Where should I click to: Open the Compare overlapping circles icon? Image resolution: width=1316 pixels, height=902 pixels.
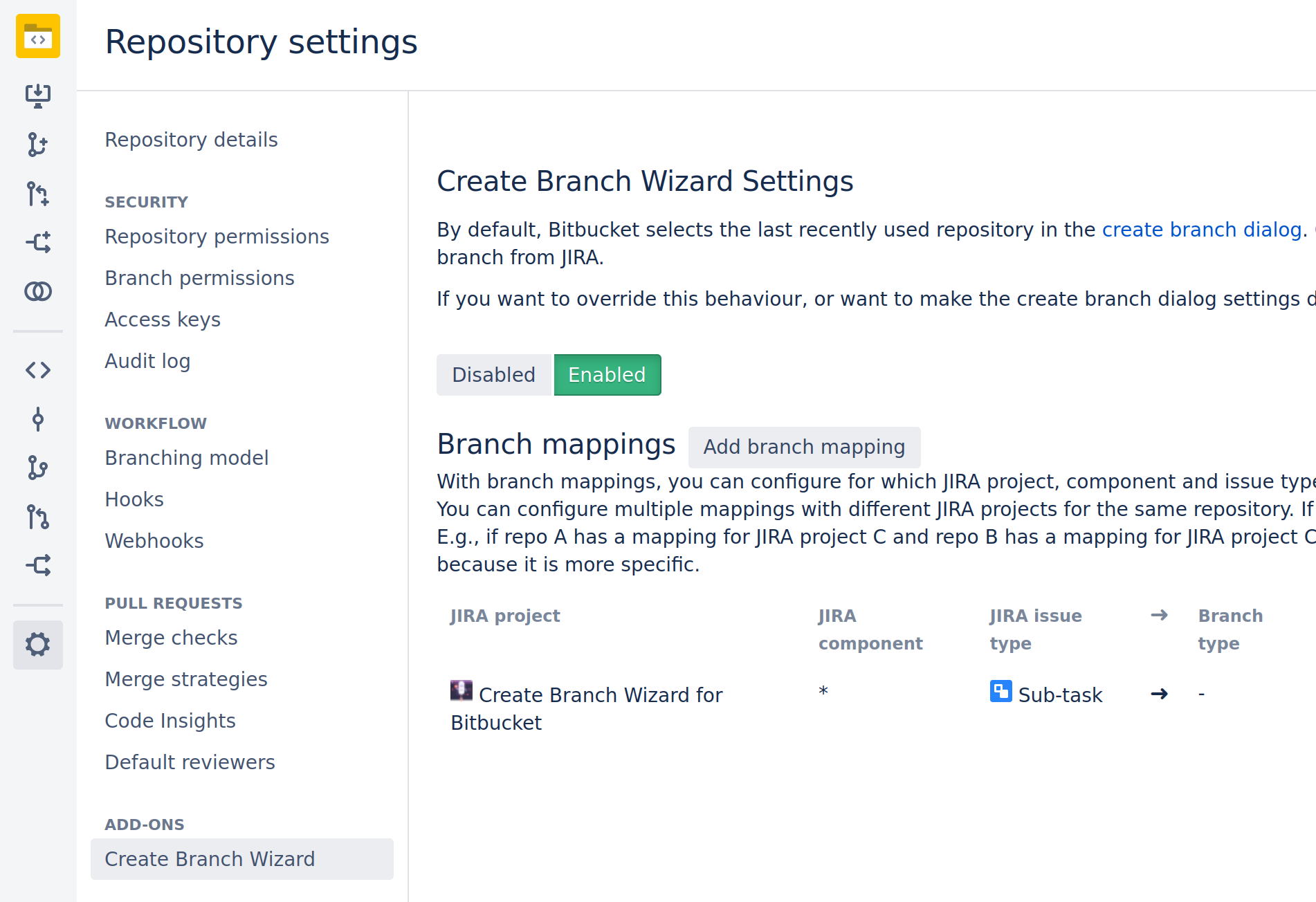(38, 291)
